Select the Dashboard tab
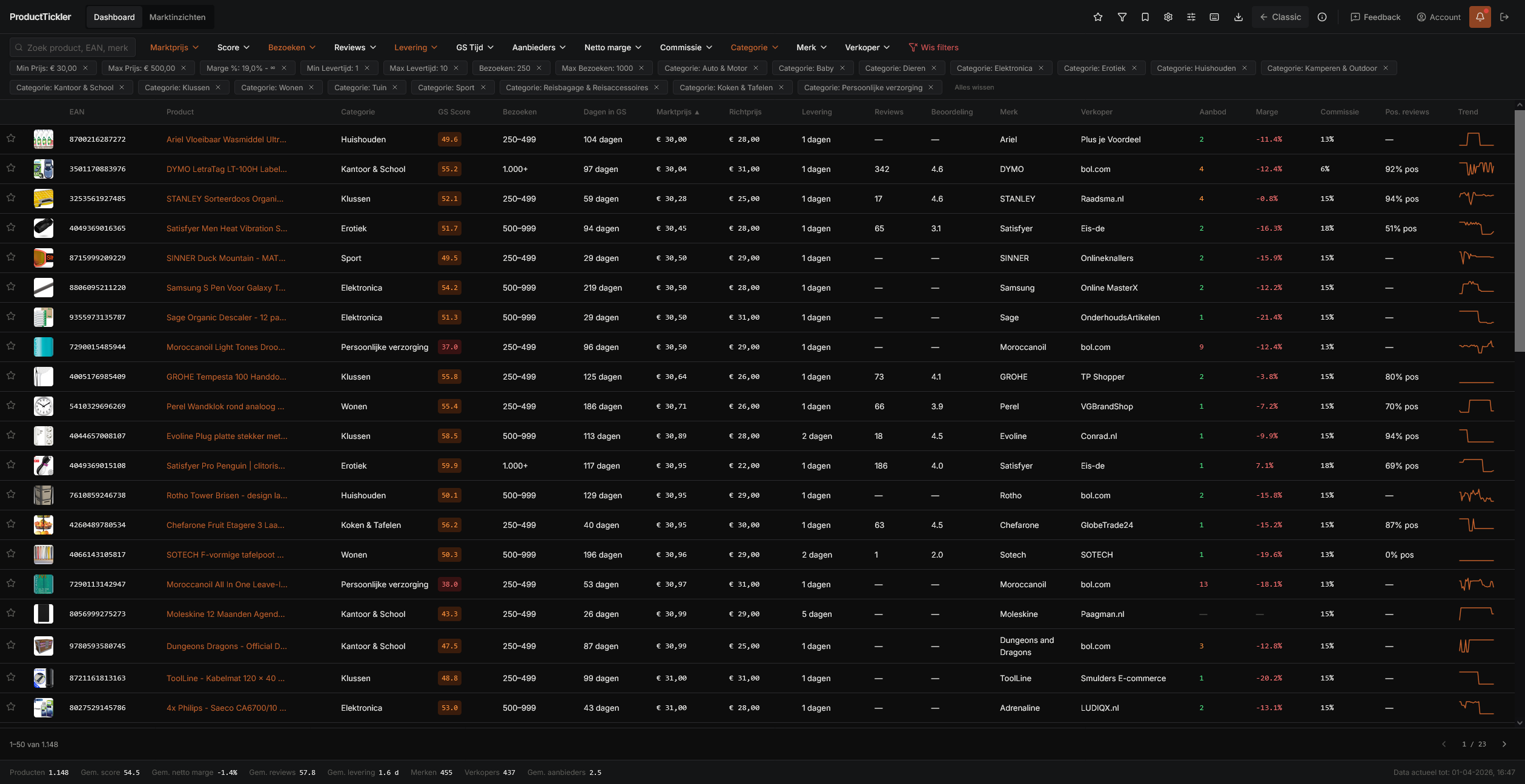The image size is (1525, 784). click(114, 17)
